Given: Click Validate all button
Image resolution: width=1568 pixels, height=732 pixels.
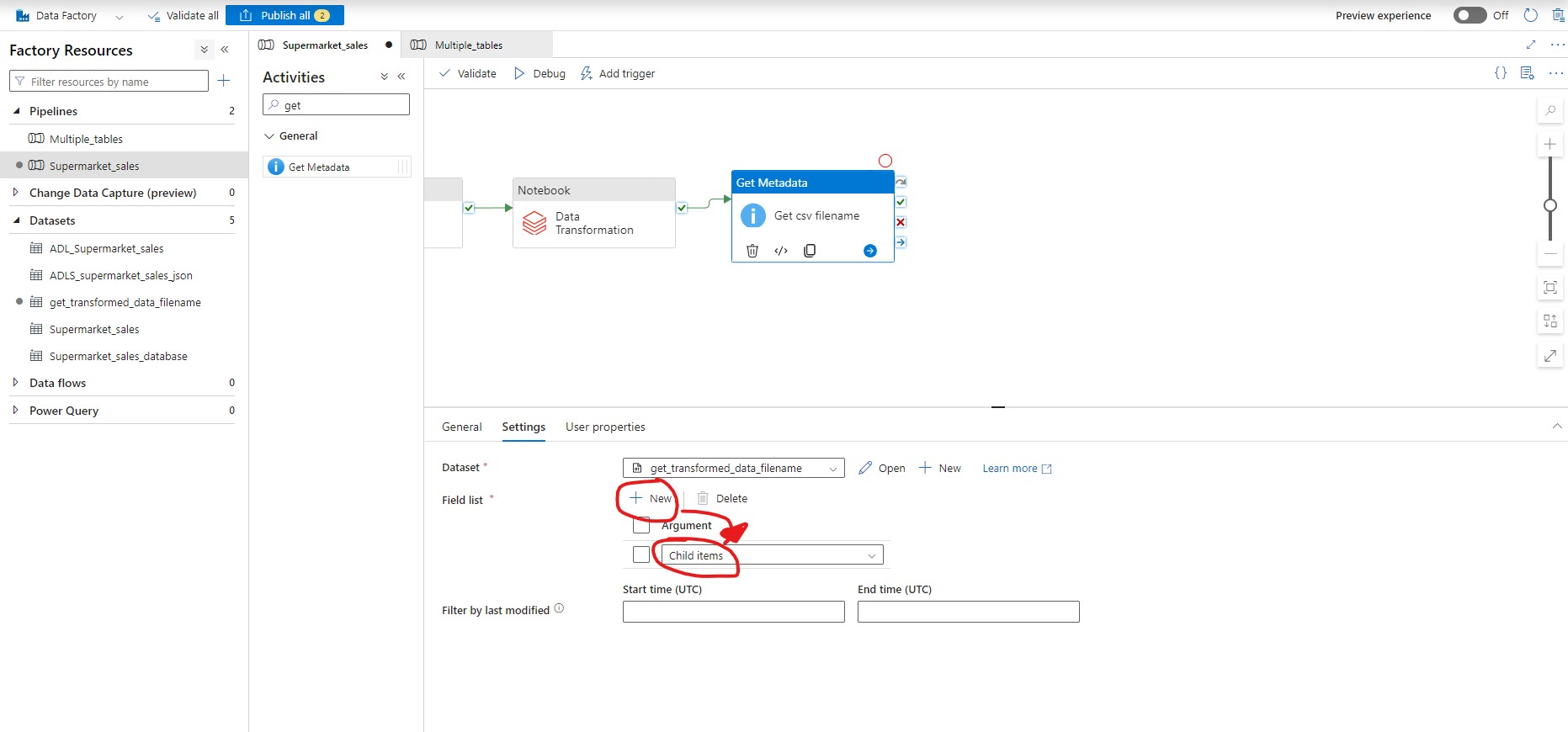Looking at the screenshot, I should (x=183, y=15).
